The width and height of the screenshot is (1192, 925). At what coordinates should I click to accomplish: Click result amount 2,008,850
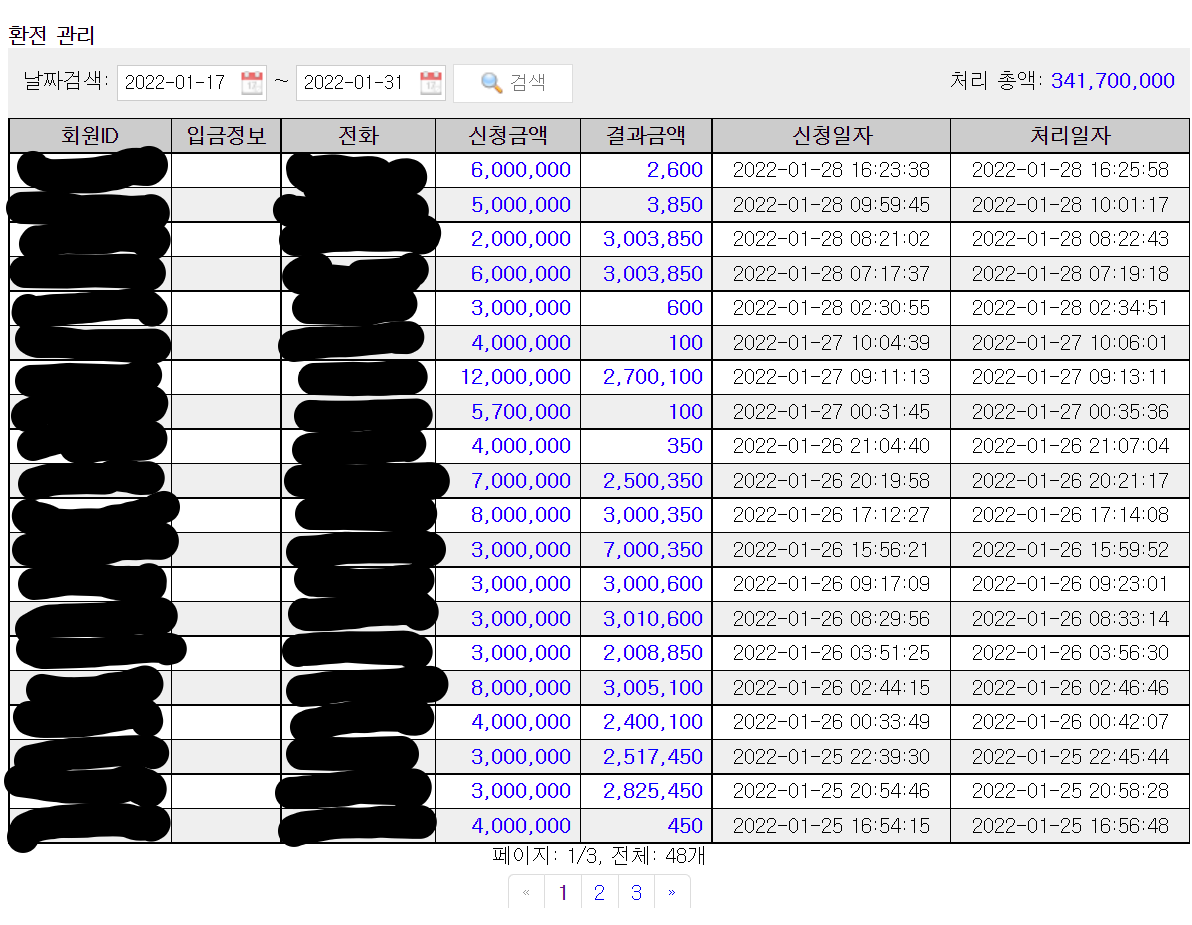(x=652, y=653)
